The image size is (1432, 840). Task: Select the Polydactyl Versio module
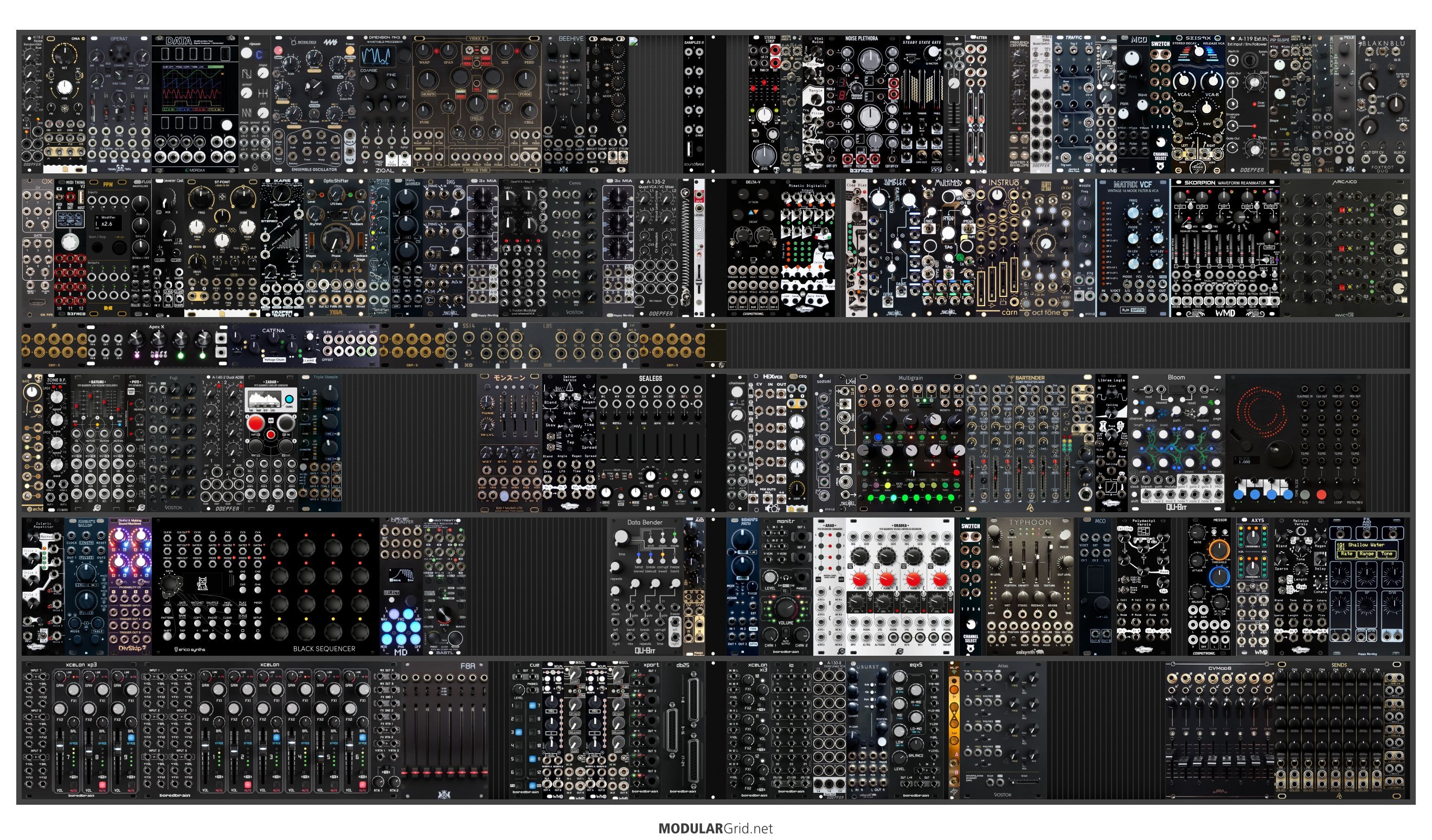coord(1144,586)
